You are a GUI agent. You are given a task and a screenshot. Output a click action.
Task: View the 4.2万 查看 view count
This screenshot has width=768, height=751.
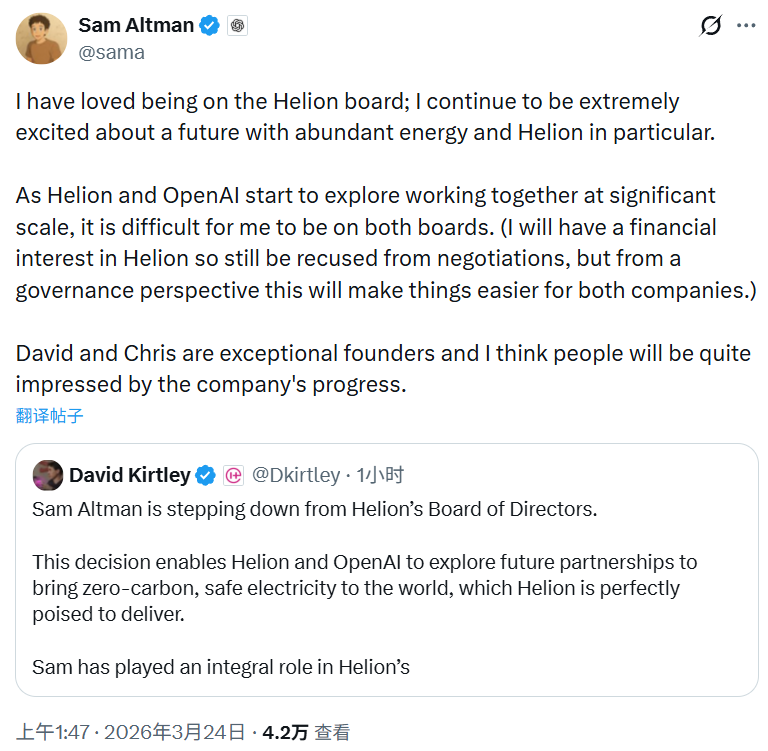(306, 733)
